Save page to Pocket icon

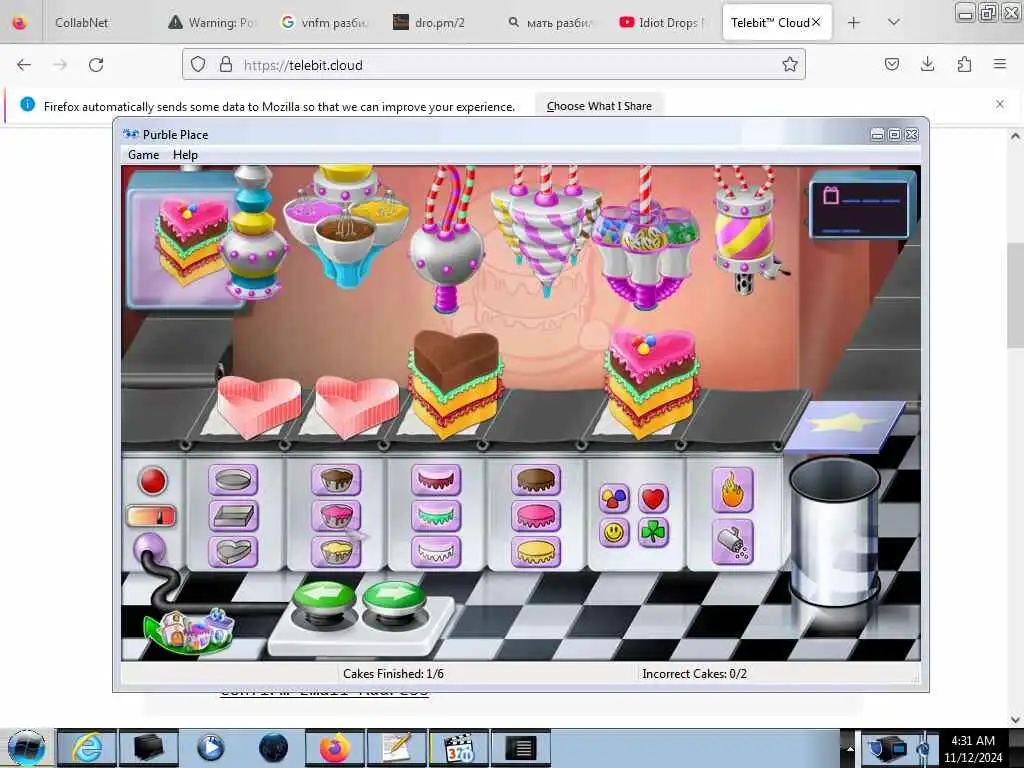click(891, 64)
